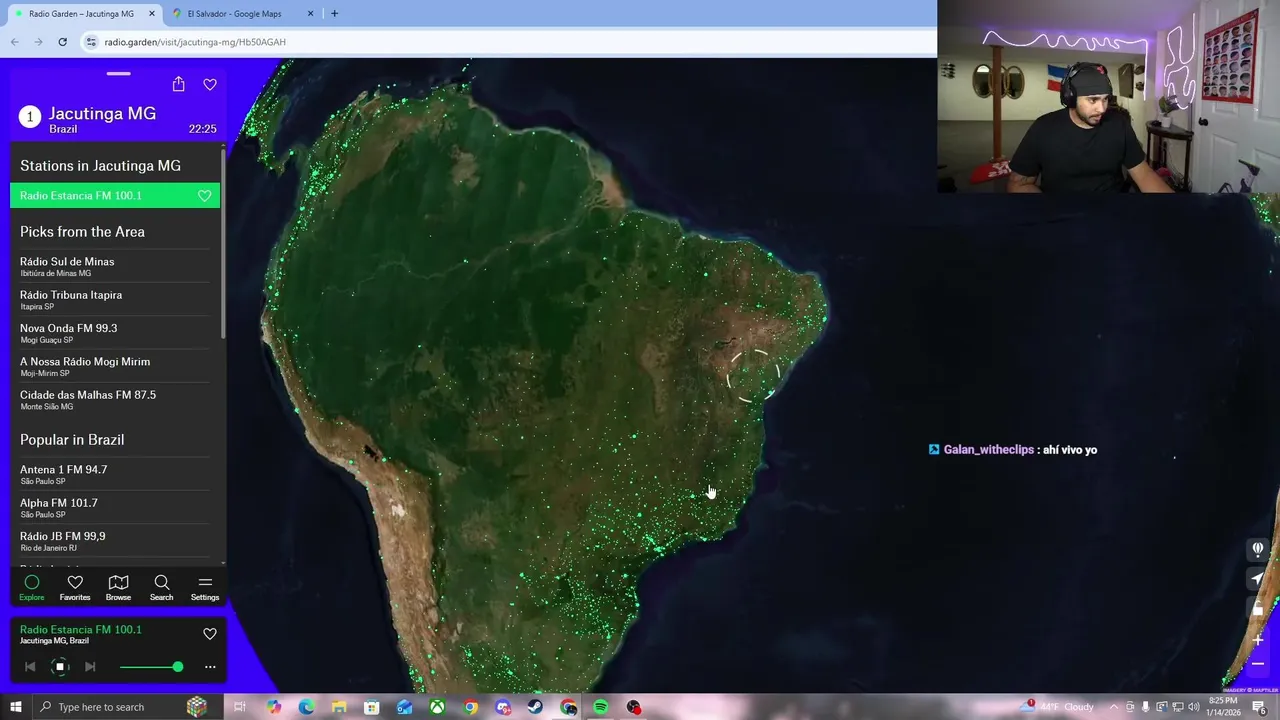Share Jacutinga MG with the share icon

coord(178,84)
